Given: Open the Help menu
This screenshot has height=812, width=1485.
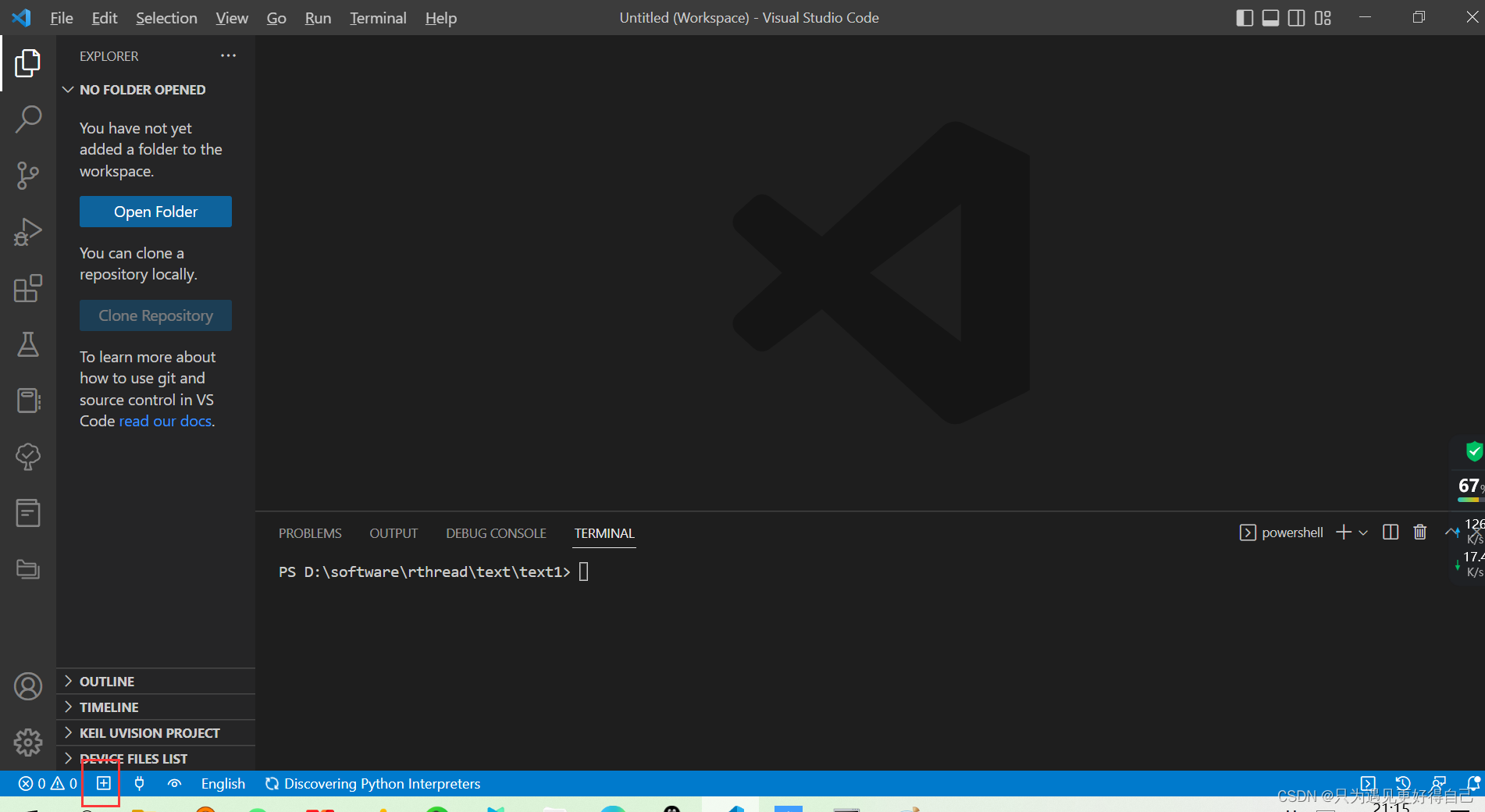Looking at the screenshot, I should pos(441,18).
